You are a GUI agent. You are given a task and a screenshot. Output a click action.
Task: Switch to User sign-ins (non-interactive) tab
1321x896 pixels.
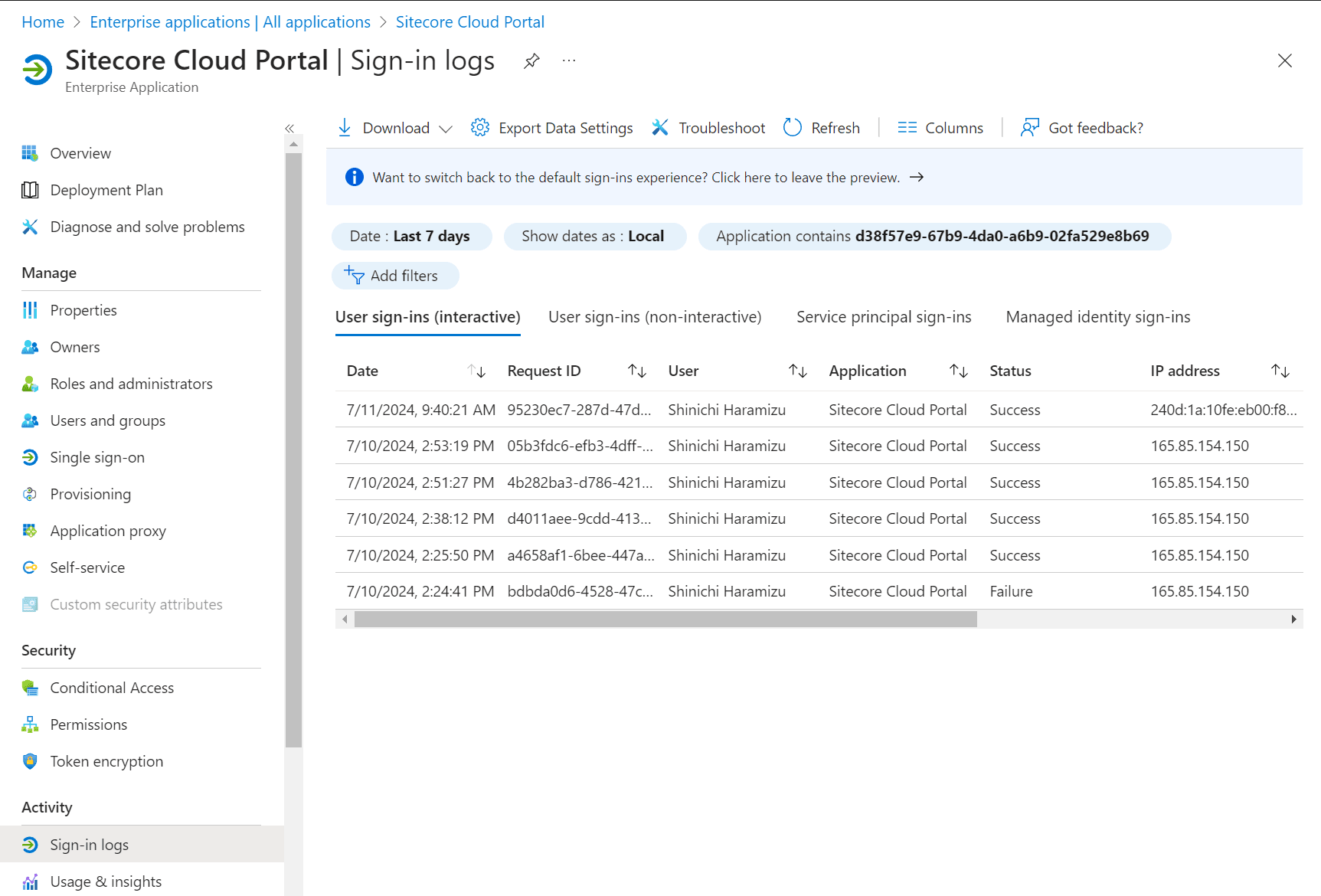(x=655, y=317)
